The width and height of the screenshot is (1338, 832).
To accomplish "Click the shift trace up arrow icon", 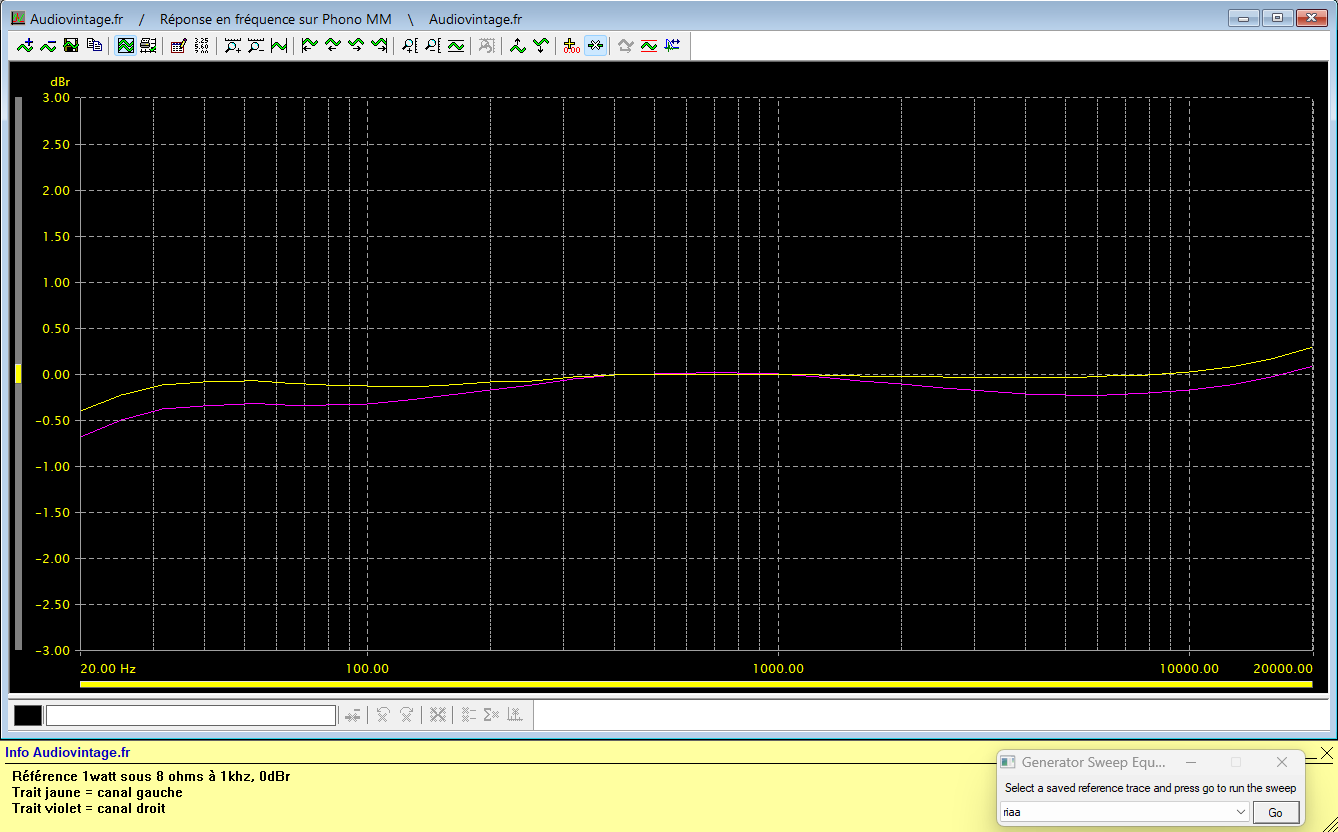I will pyautogui.click(x=517, y=45).
